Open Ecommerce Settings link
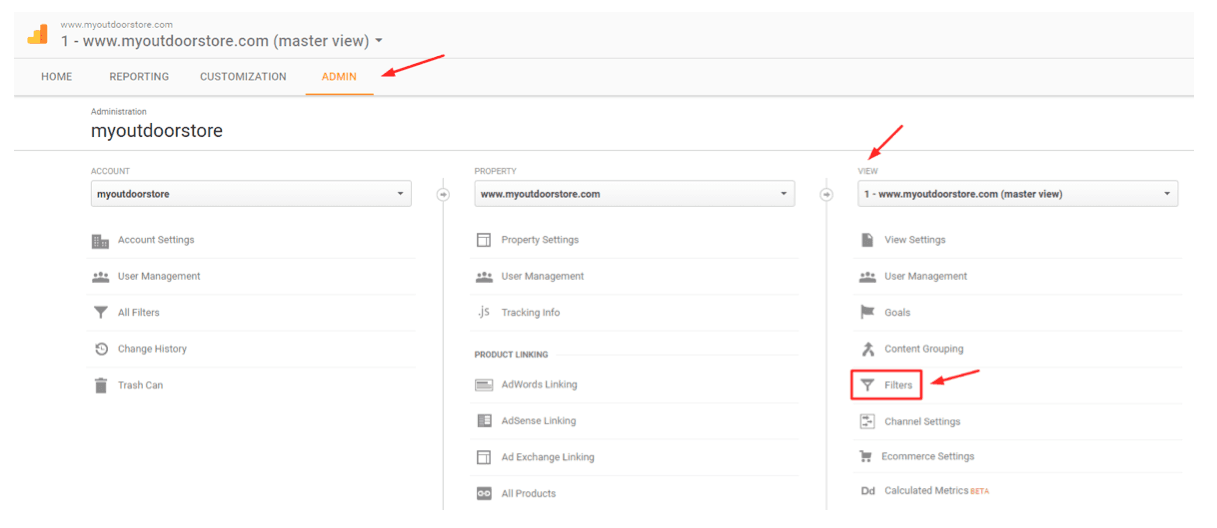This screenshot has width=1217, height=528. click(x=928, y=457)
